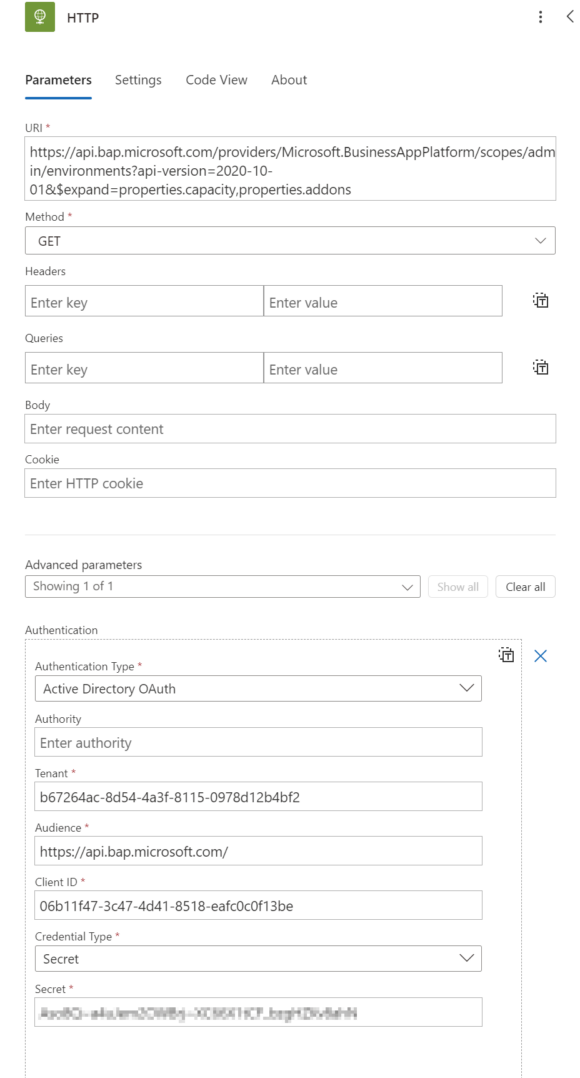This screenshot has height=1078, width=580.
Task: Click the Tenant input field
Action: click(x=258, y=796)
